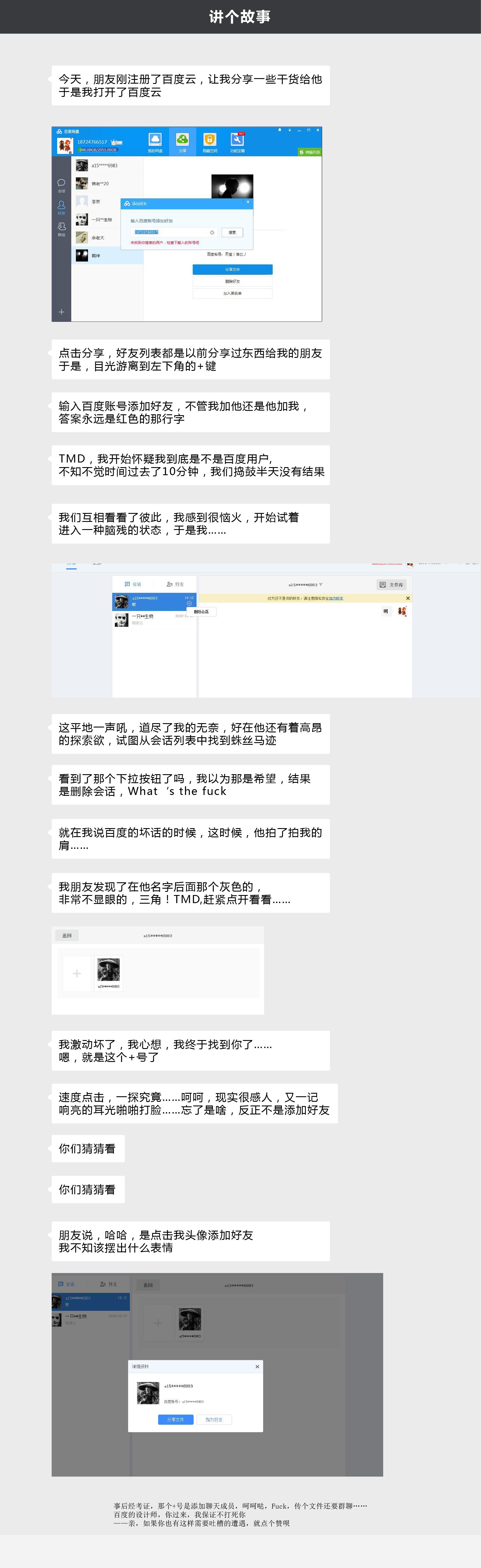Viewport: 481px width, 1568px height.
Task: Click the plus icon at the dark sidebar bottom
Action: (x=61, y=312)
